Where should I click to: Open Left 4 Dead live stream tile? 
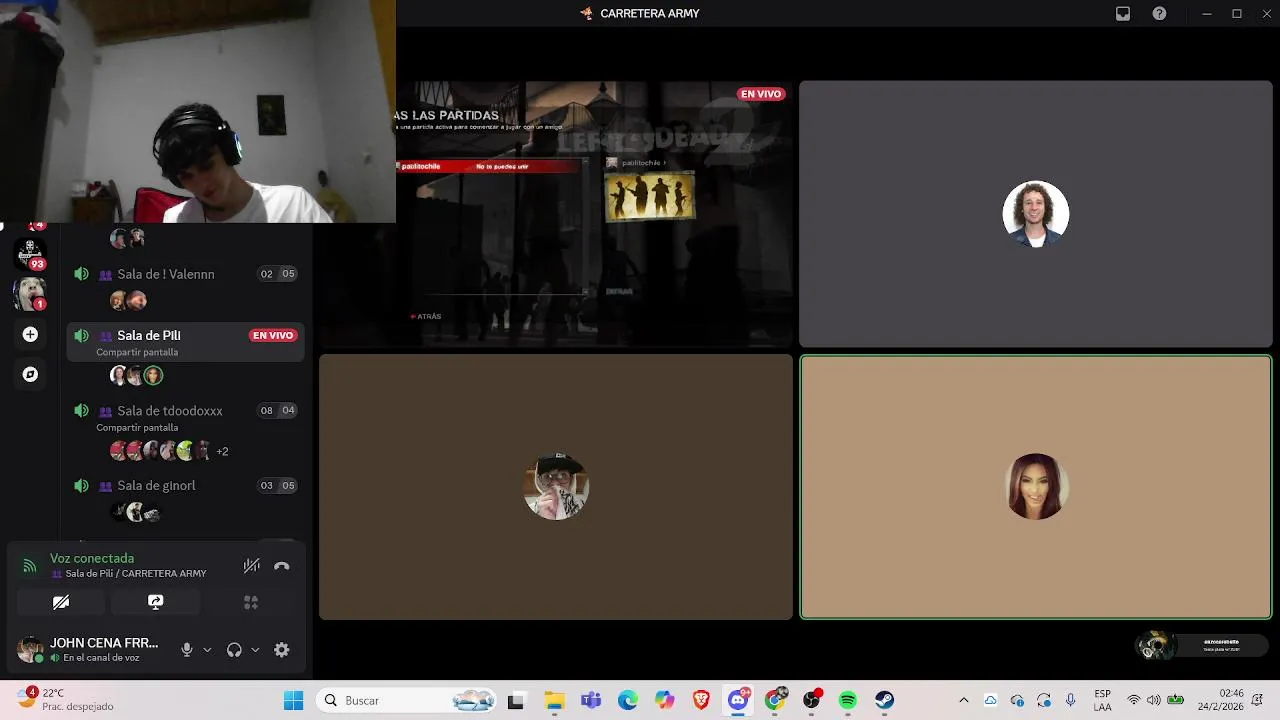(556, 214)
